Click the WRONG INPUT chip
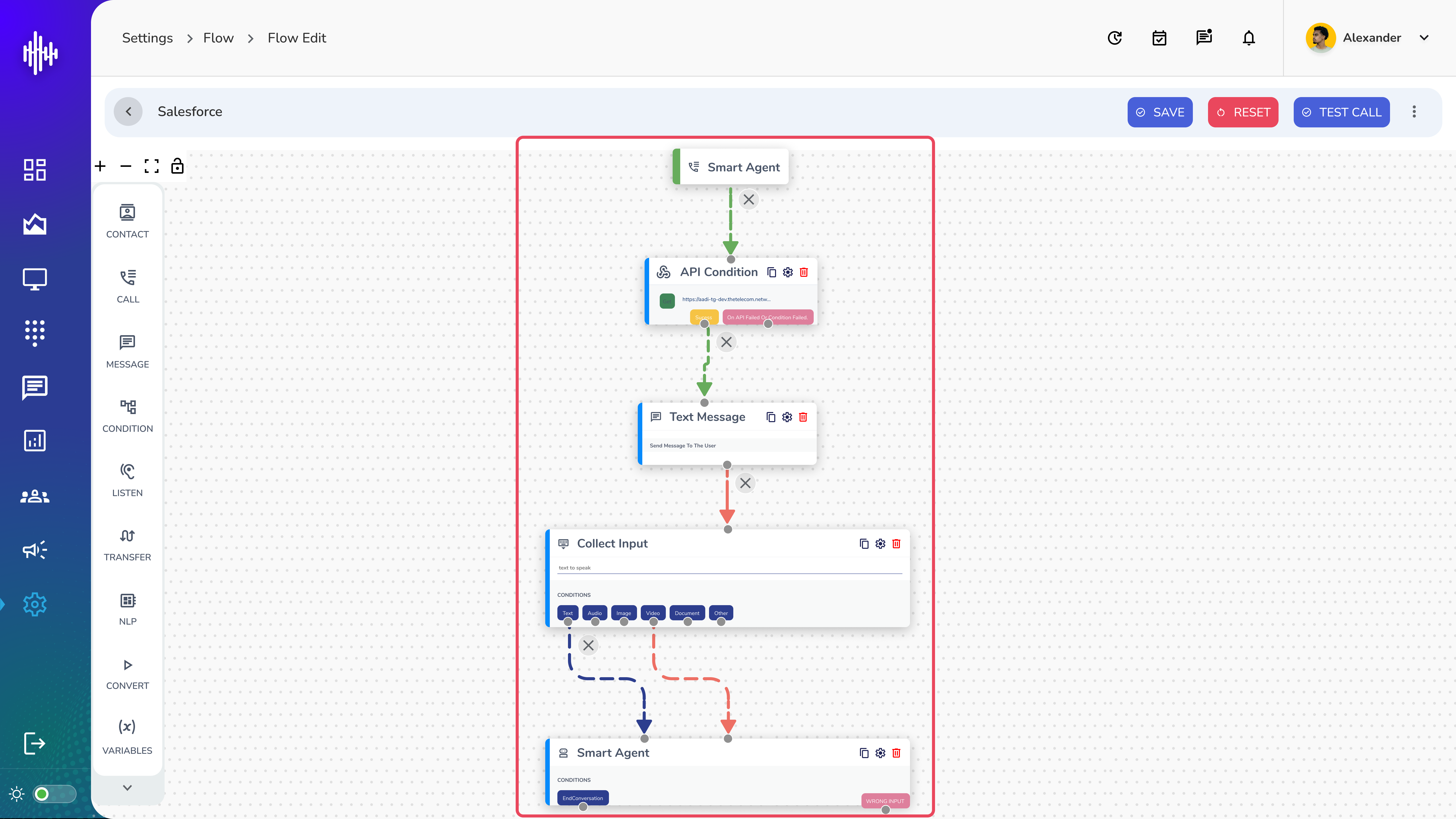 tap(885, 801)
